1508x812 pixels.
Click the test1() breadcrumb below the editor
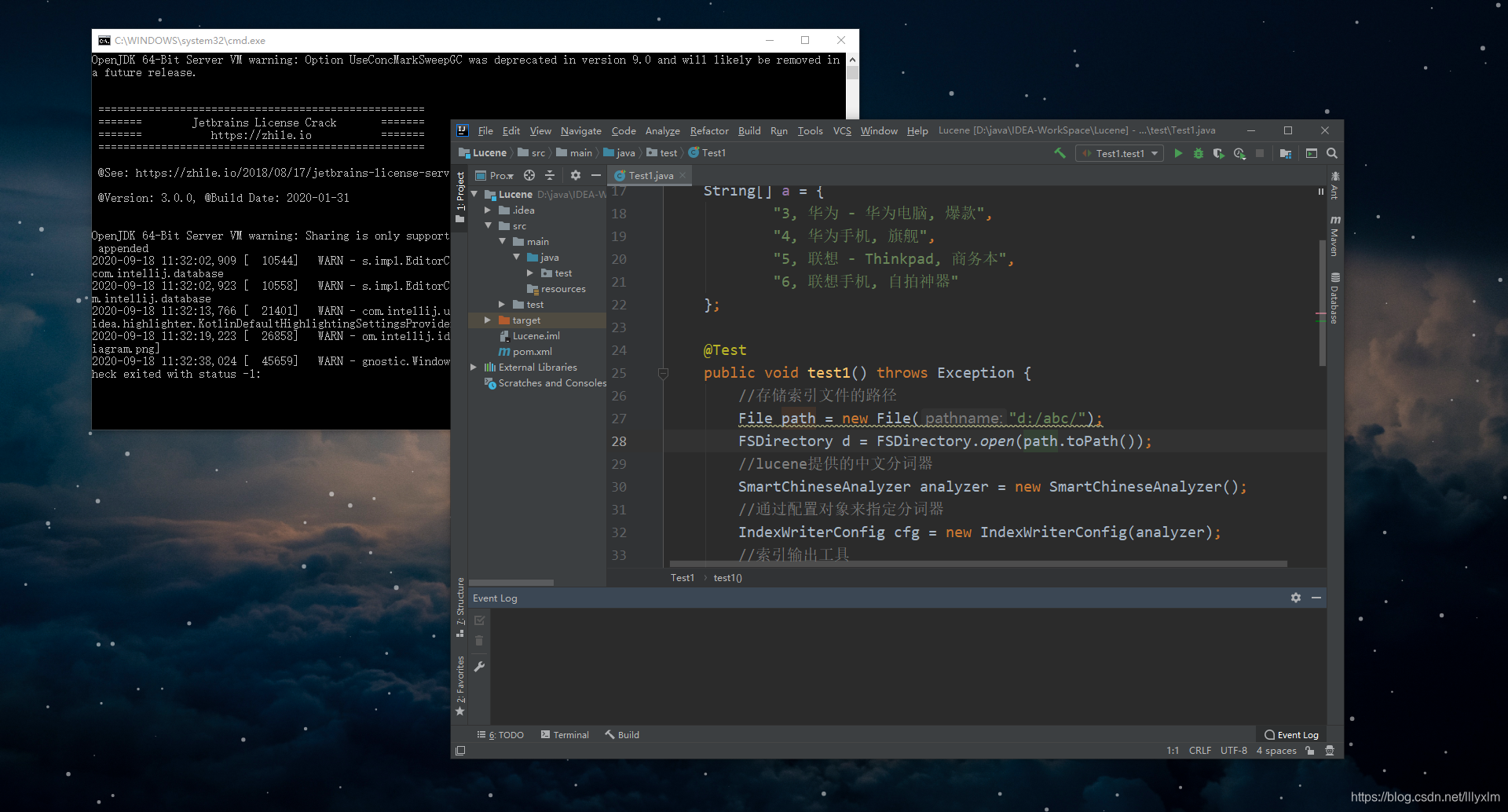click(x=727, y=578)
